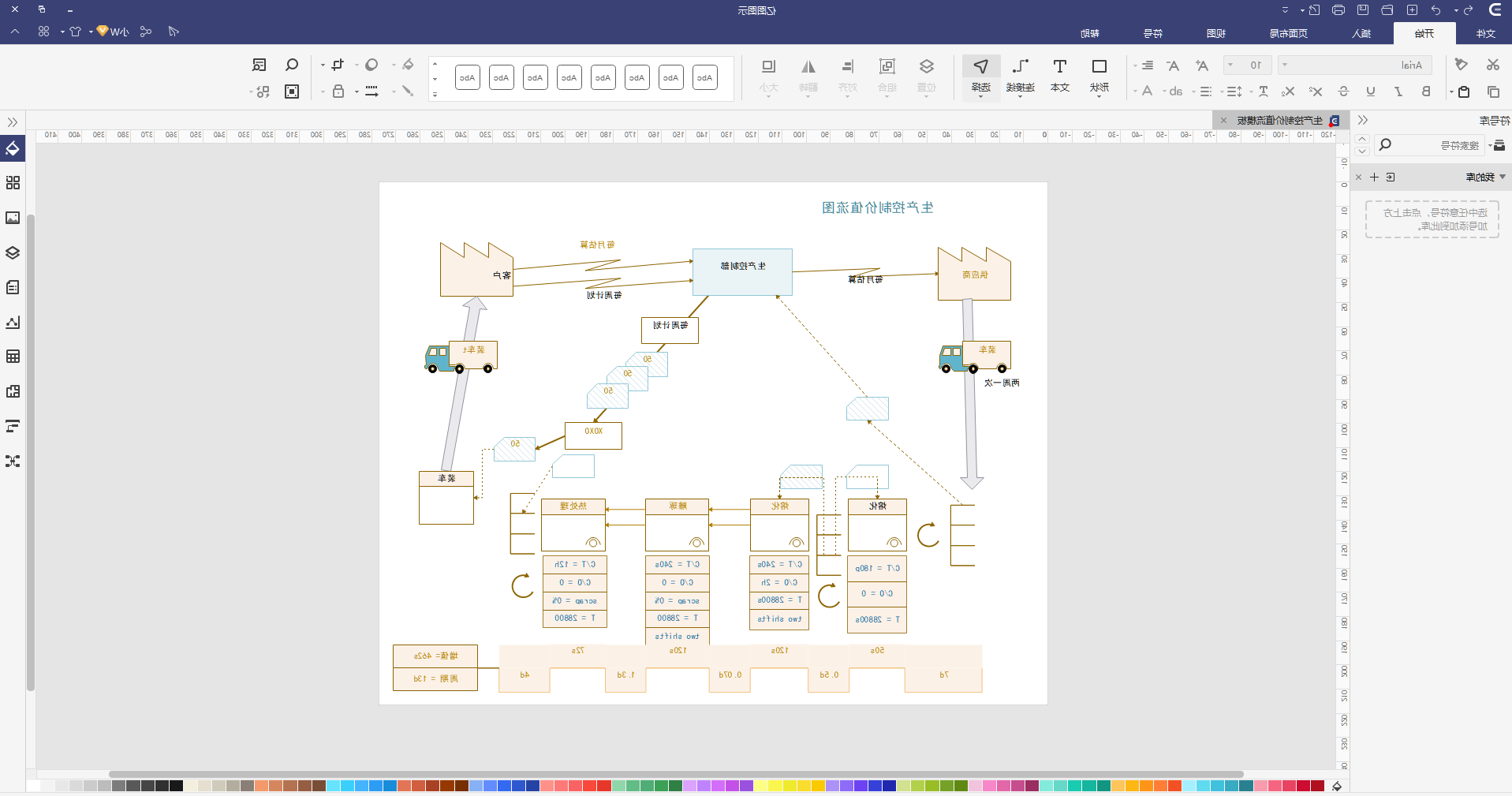Click the Export icon in the title bar

(1314, 10)
